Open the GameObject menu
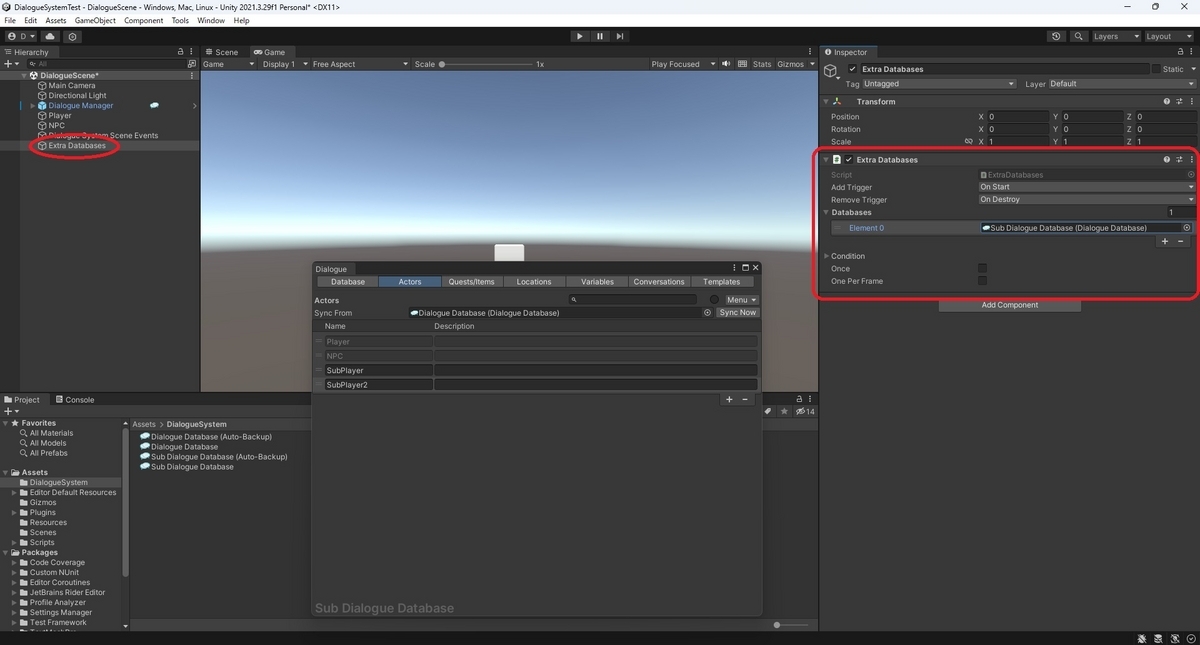The width and height of the screenshot is (1200, 645). coord(95,20)
